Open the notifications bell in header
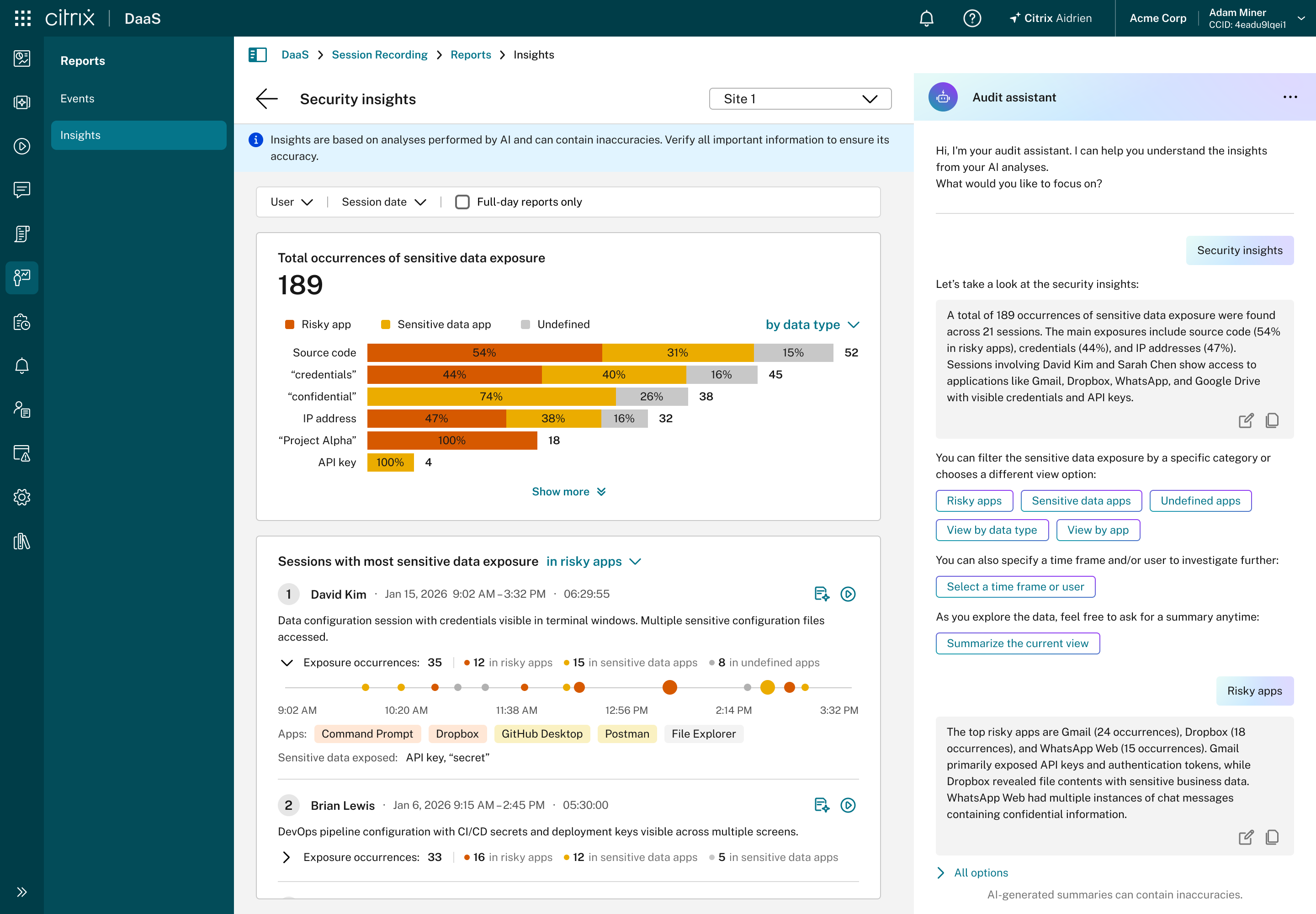 point(926,18)
